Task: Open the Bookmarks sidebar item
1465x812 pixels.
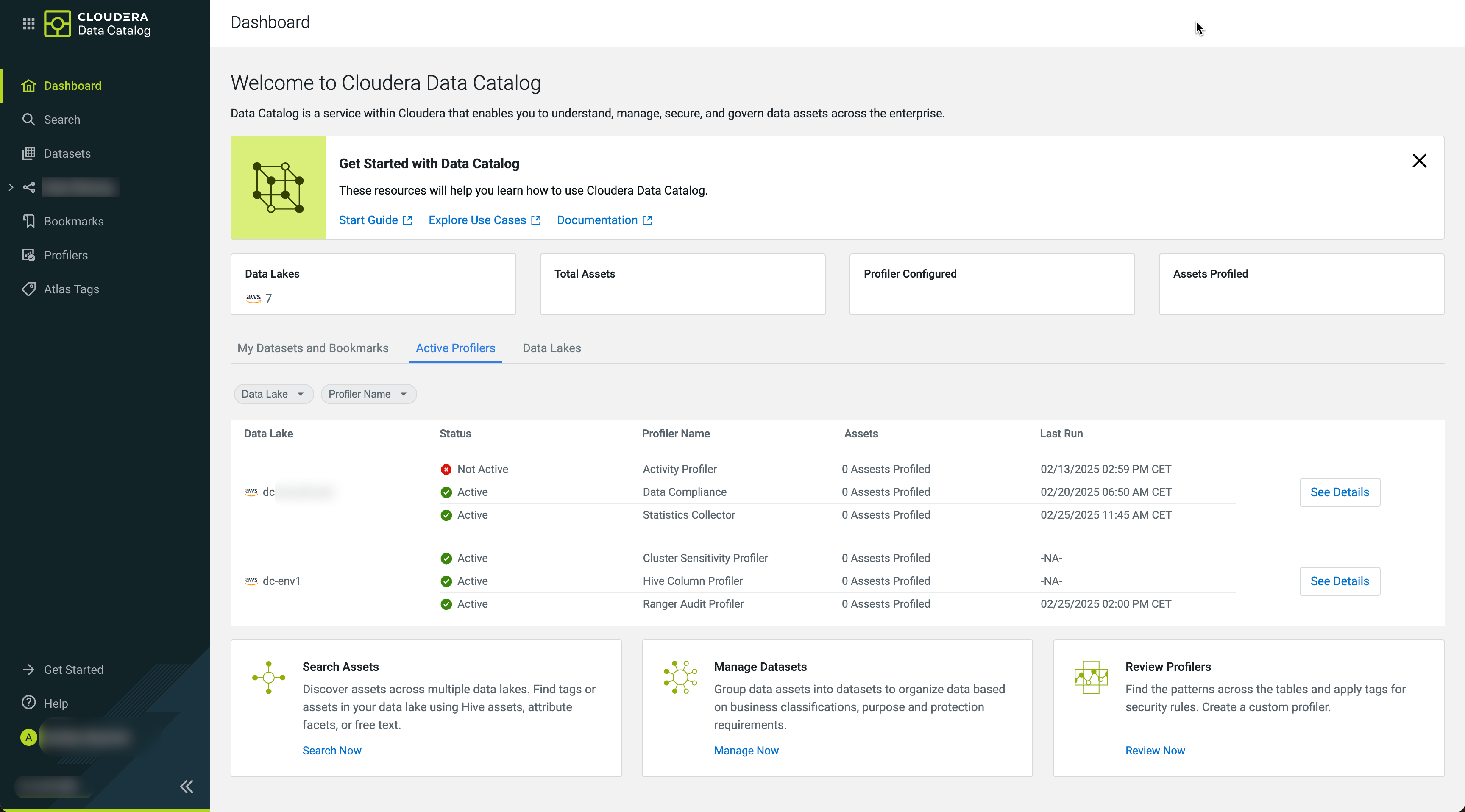Action: pyautogui.click(x=73, y=221)
